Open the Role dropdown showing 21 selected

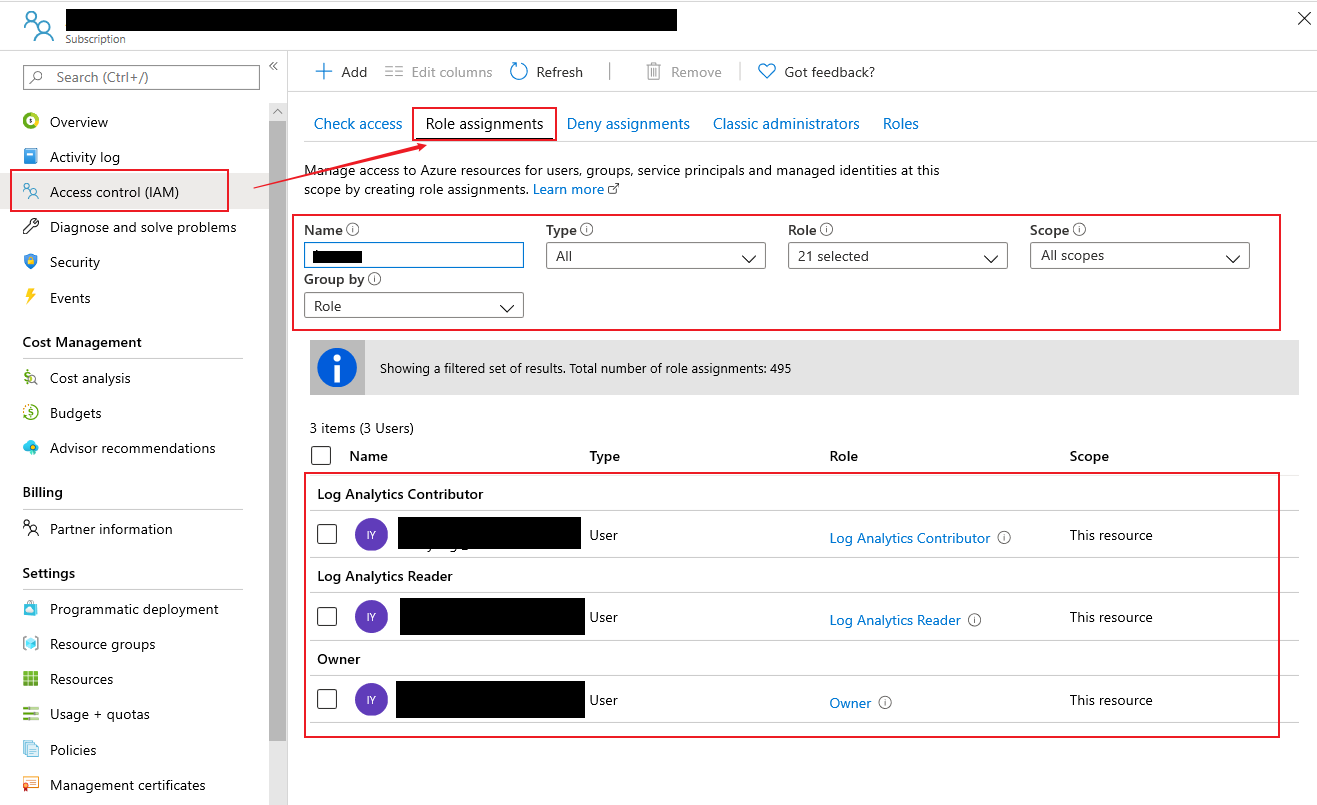[898, 256]
